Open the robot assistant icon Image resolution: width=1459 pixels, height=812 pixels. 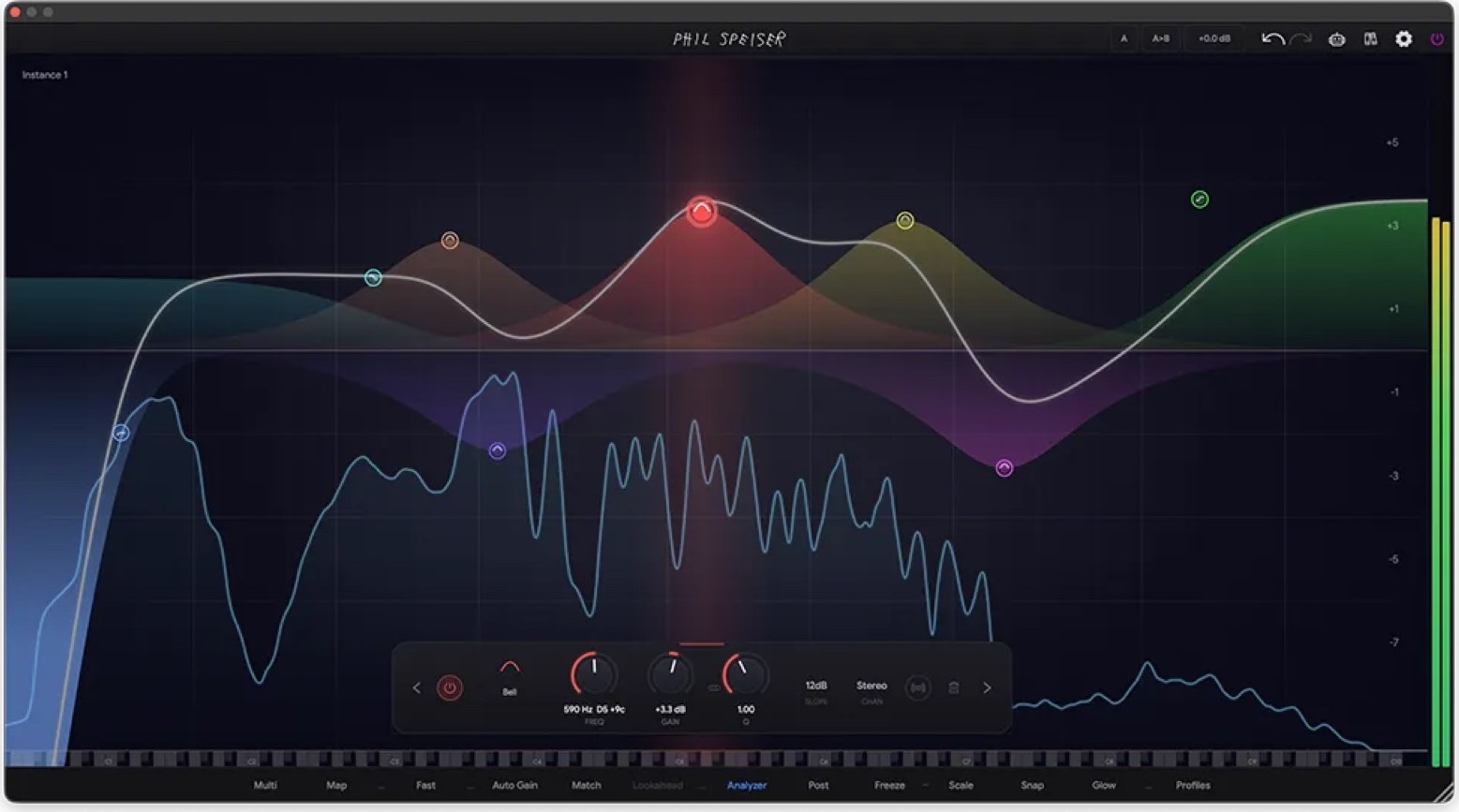click(1337, 39)
